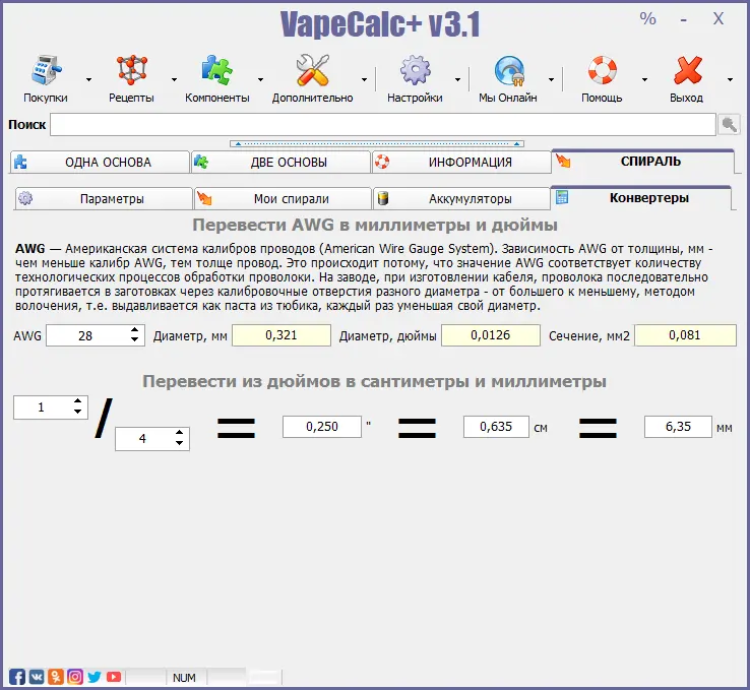The width and height of the screenshot is (750, 690).
Task: Open the Дополнительно tools icon
Action: coord(312,72)
